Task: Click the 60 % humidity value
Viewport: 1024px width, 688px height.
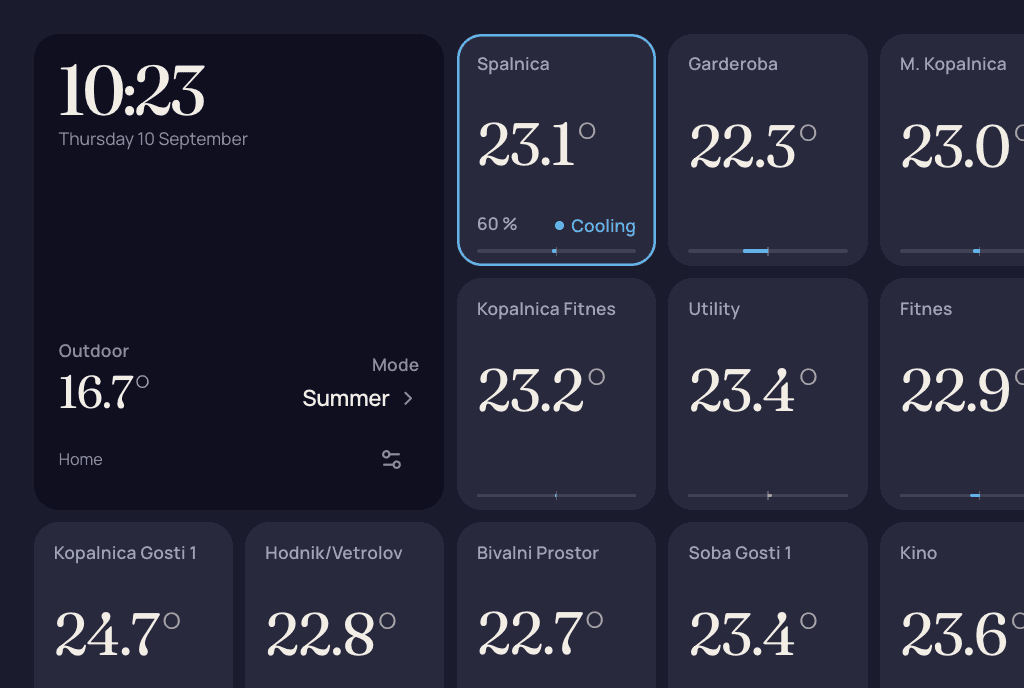Action: point(497,224)
